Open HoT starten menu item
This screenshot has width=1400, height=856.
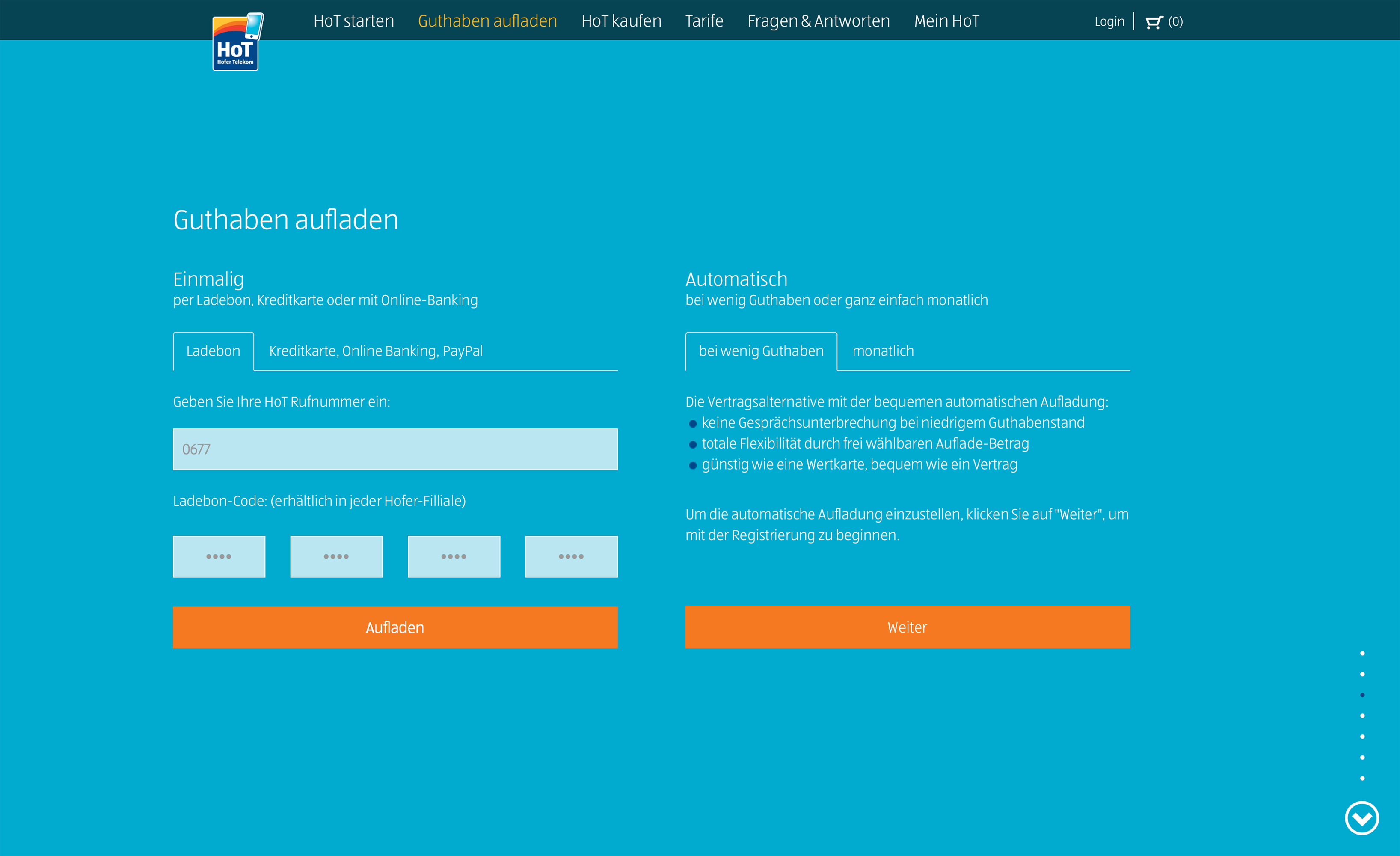point(353,21)
